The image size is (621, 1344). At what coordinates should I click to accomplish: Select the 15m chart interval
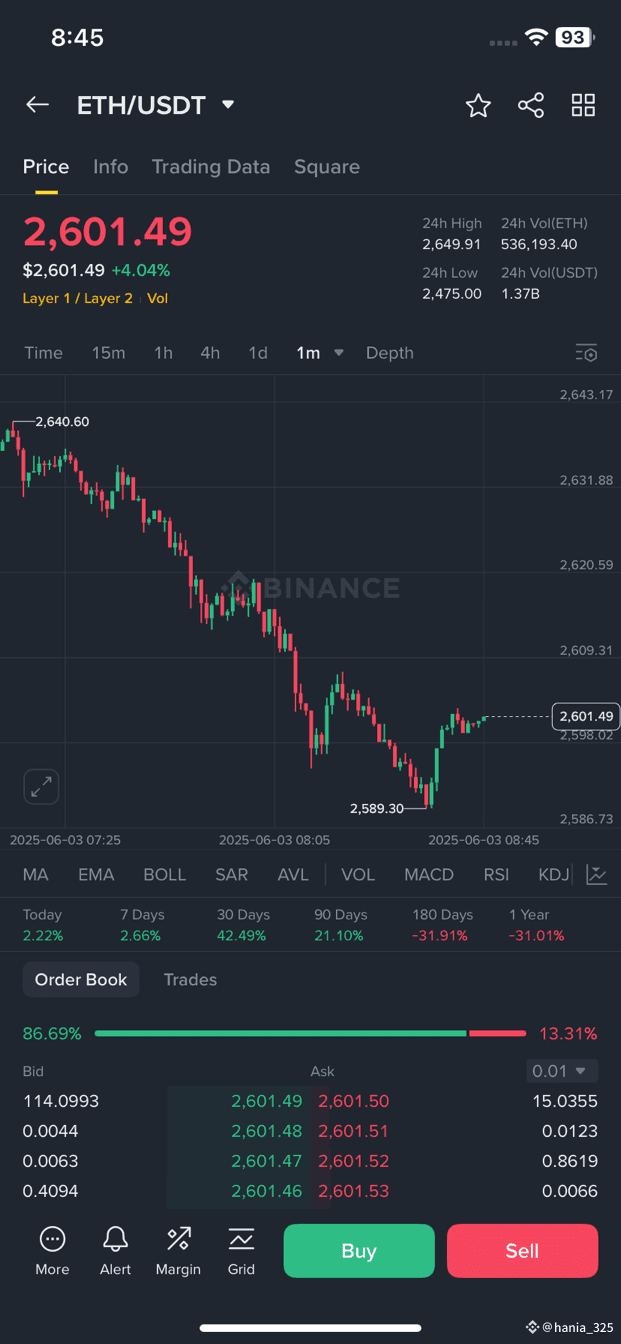109,353
